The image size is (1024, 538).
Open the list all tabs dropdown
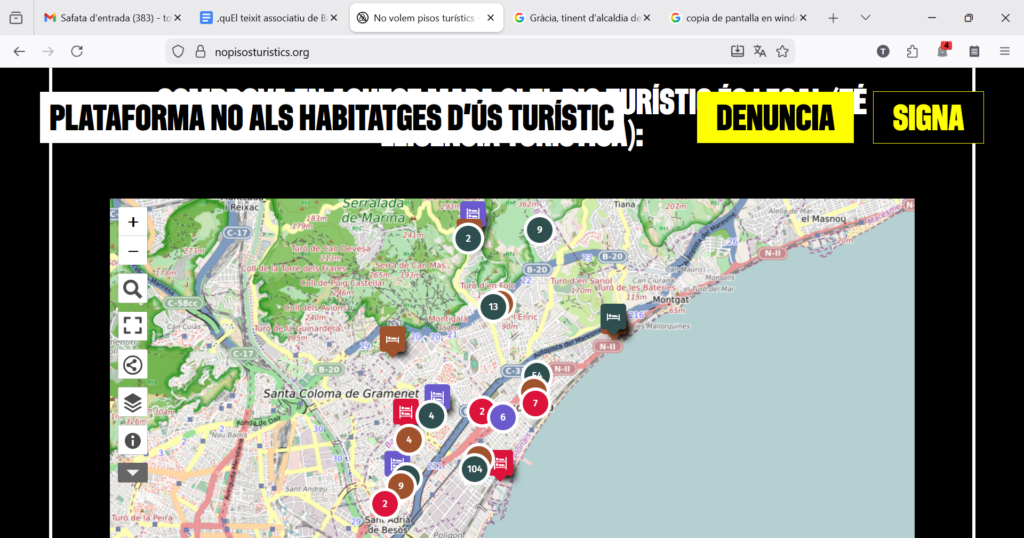pos(866,18)
